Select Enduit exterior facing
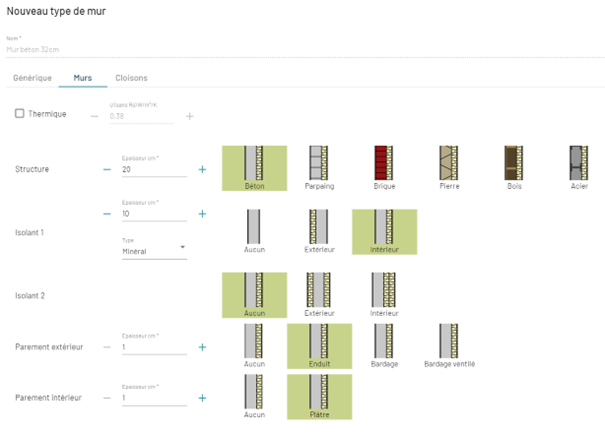The width and height of the screenshot is (605, 434). [319, 346]
